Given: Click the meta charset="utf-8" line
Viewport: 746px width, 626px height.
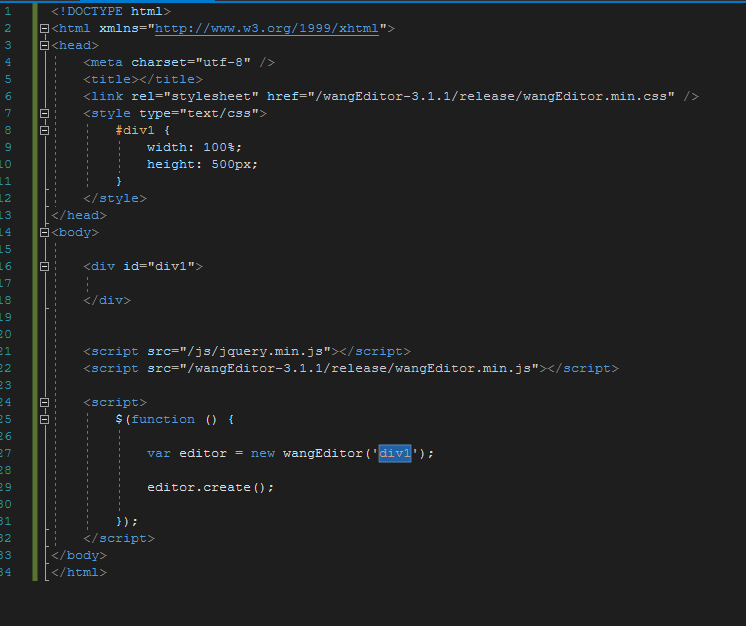Looking at the screenshot, I should [x=179, y=62].
